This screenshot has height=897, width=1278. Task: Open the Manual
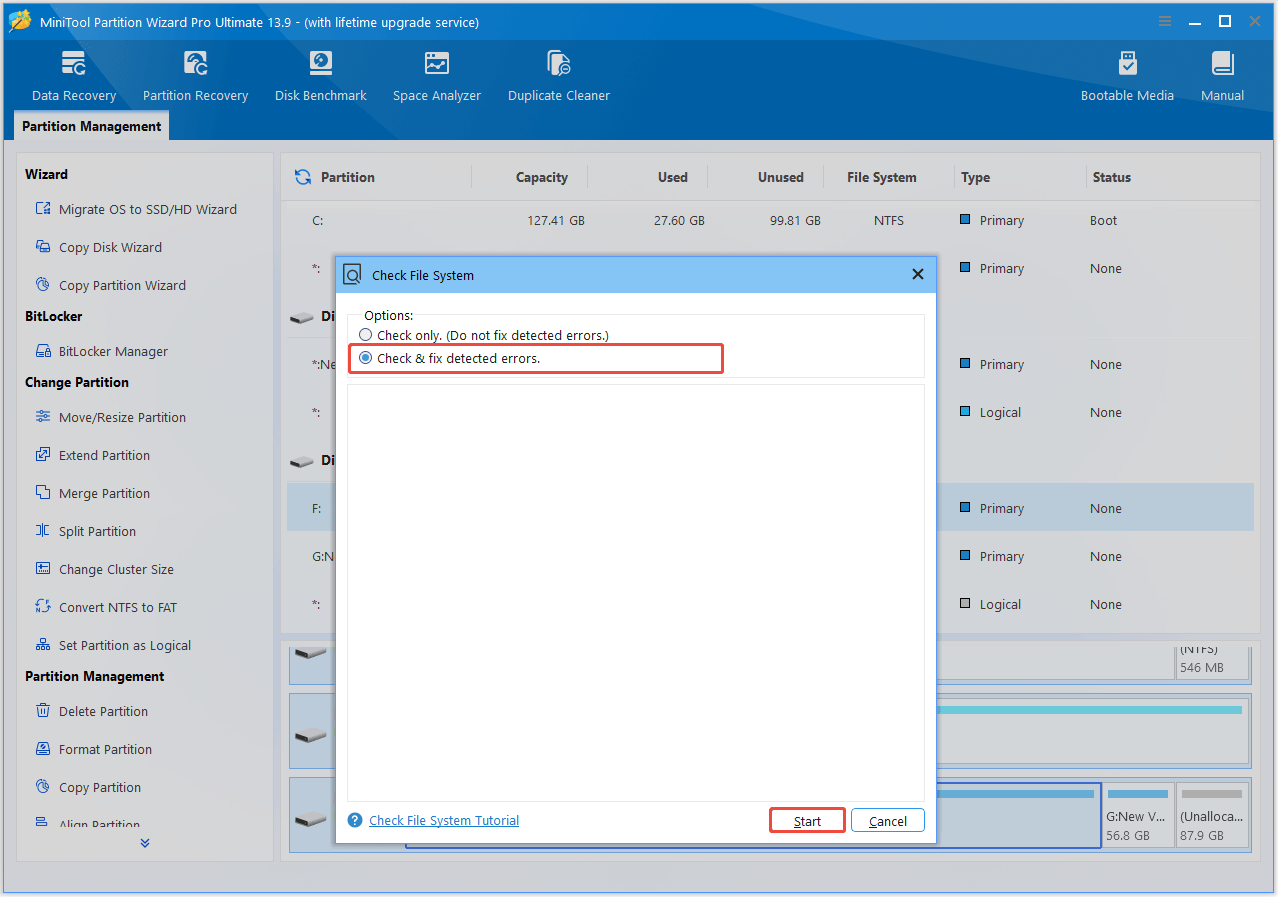[1222, 76]
